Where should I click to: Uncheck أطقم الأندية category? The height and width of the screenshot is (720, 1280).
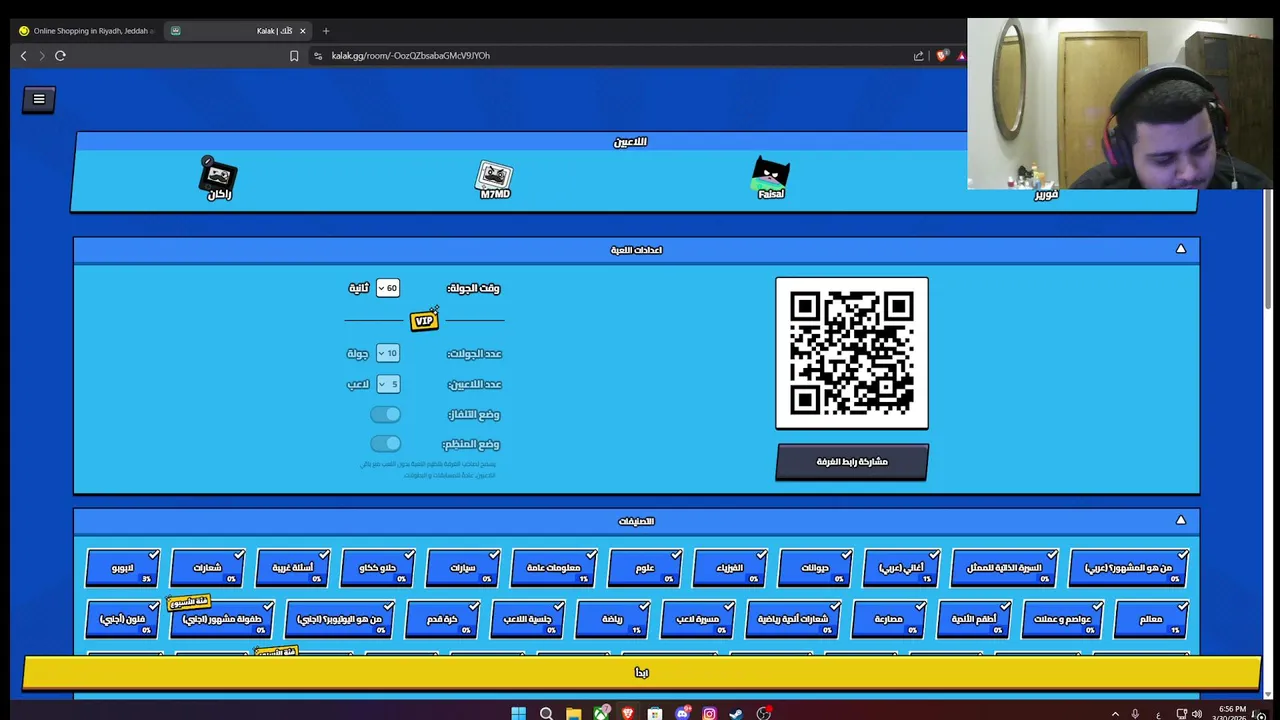[974, 619]
